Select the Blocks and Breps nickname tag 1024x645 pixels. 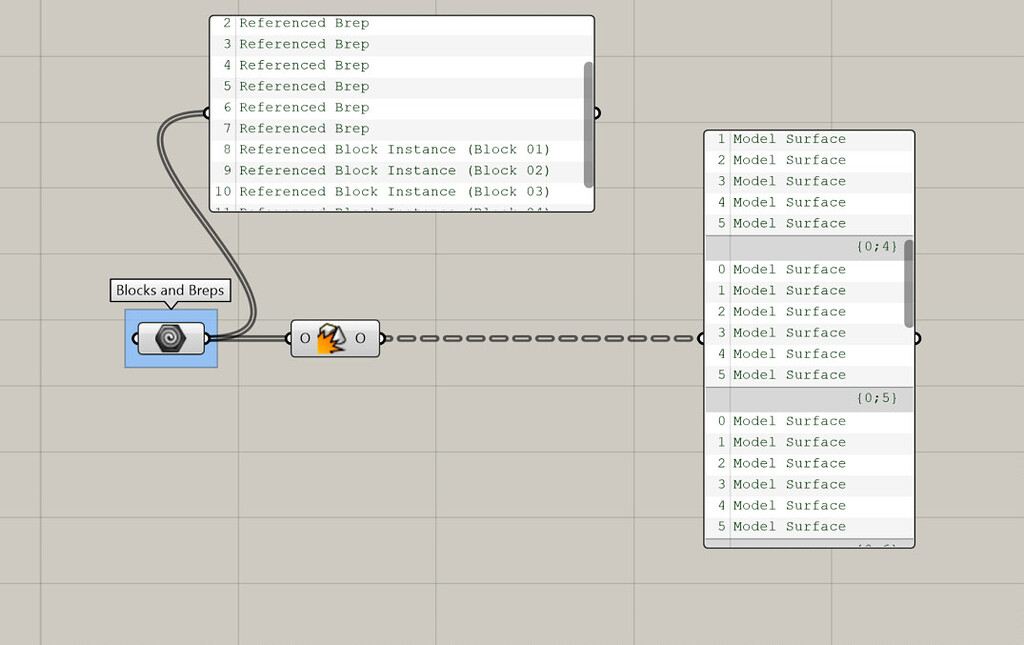(169, 290)
